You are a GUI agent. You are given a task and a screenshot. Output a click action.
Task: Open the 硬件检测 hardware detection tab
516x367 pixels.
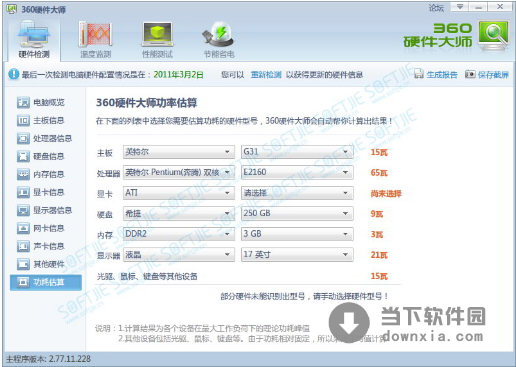pos(34,40)
